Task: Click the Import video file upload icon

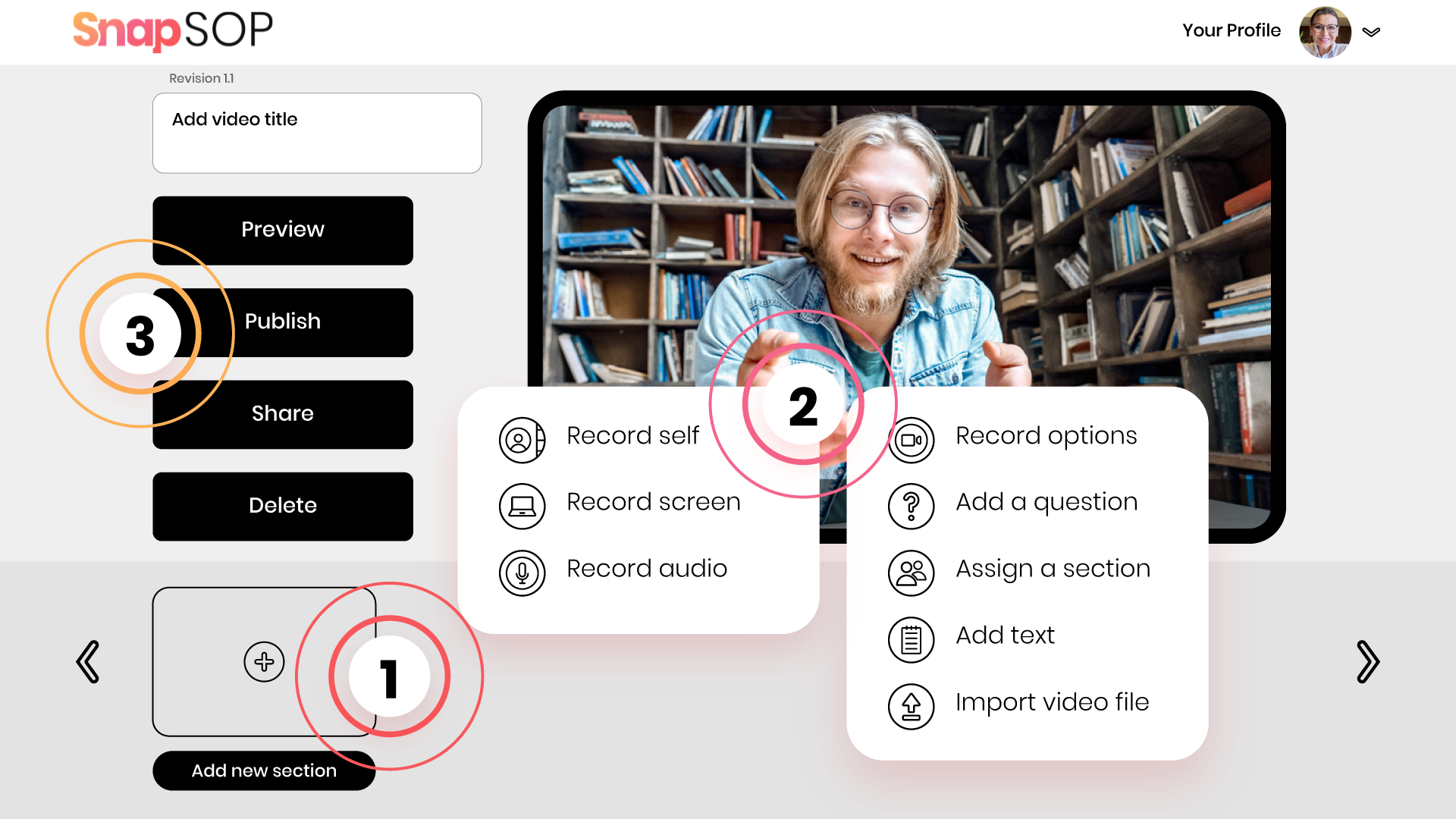Action: click(911, 706)
